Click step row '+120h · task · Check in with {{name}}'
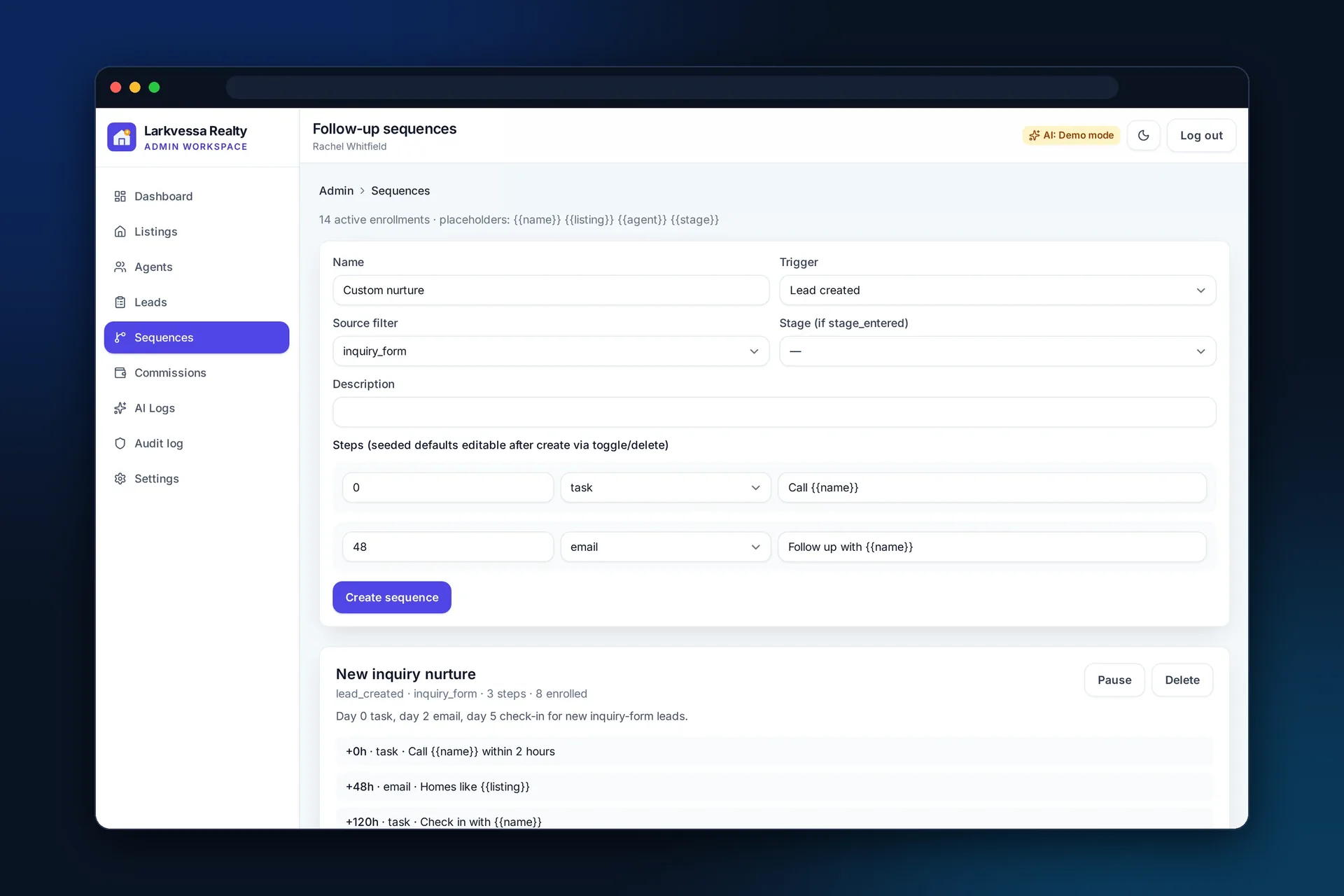Image resolution: width=1344 pixels, height=896 pixels. click(x=774, y=819)
